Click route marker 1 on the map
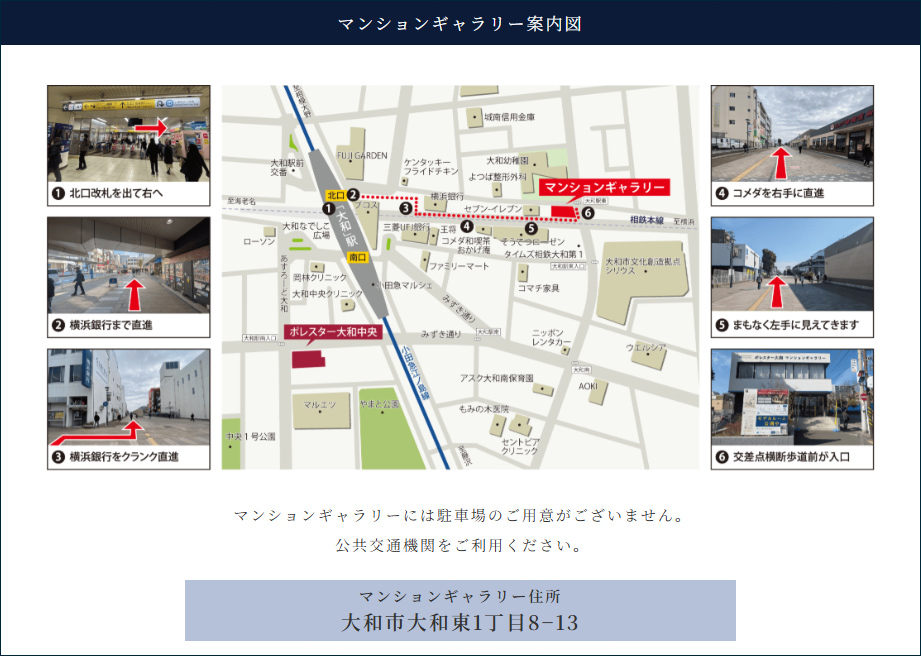This screenshot has height=666, width=921. coord(327,209)
